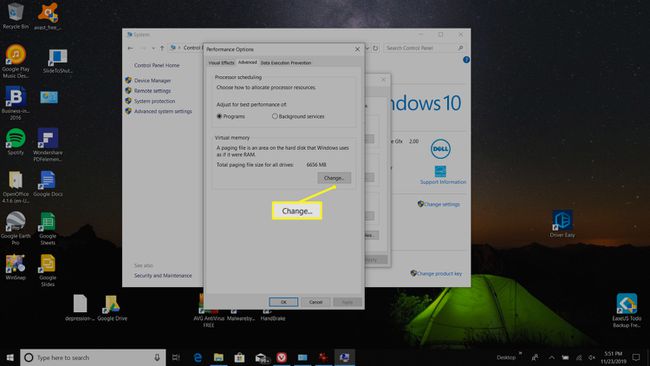Click OK in Performance Options

pyautogui.click(x=284, y=302)
